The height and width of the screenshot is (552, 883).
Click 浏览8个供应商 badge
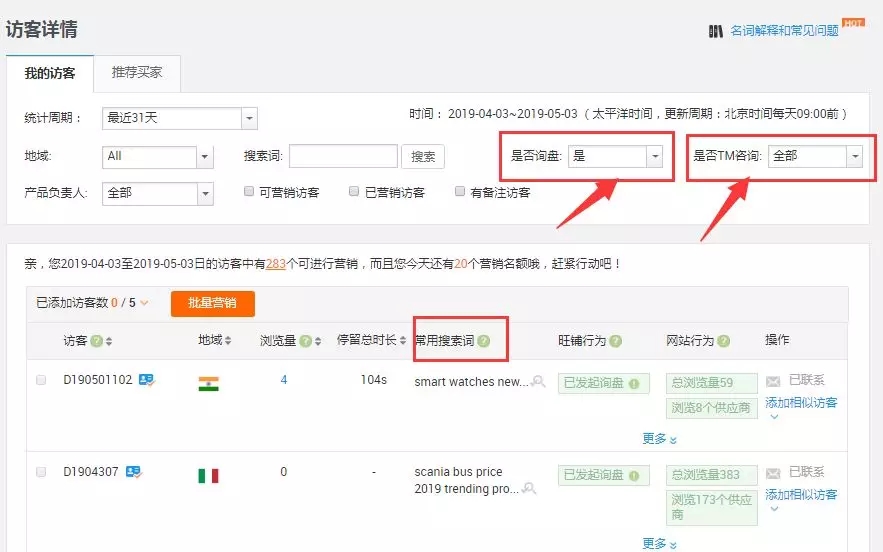712,408
